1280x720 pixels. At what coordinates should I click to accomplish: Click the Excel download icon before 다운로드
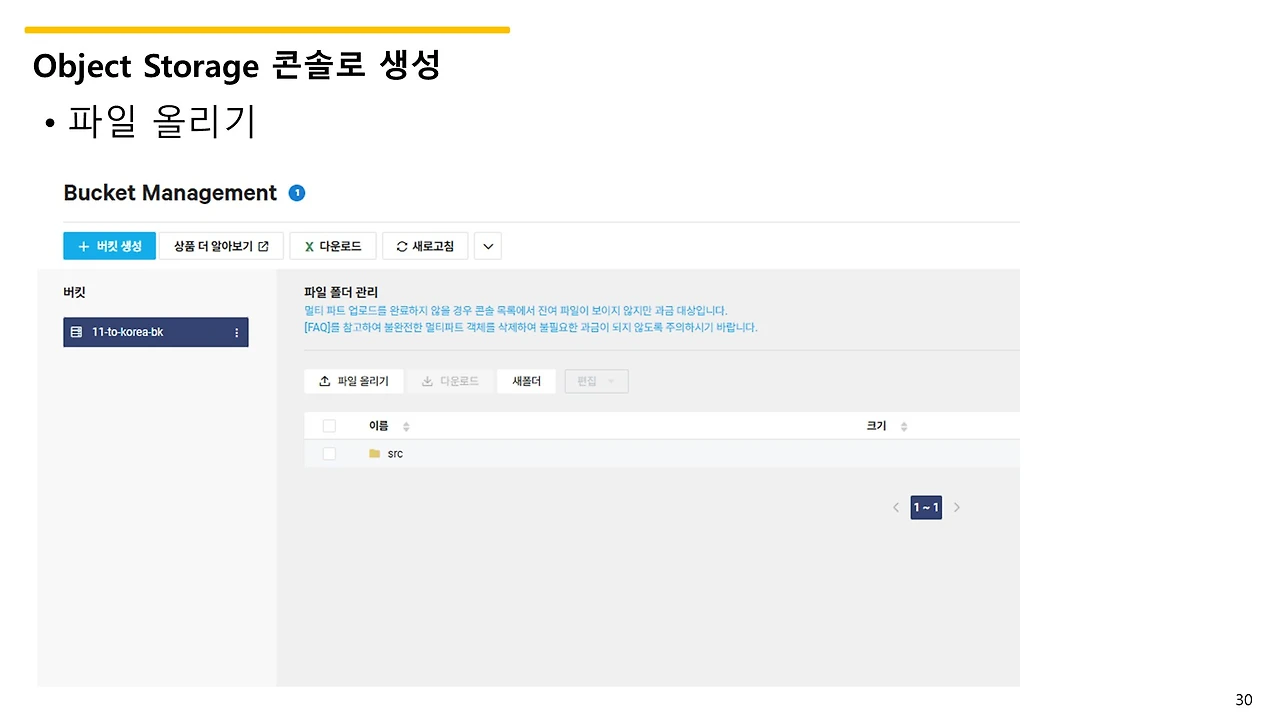pos(309,245)
